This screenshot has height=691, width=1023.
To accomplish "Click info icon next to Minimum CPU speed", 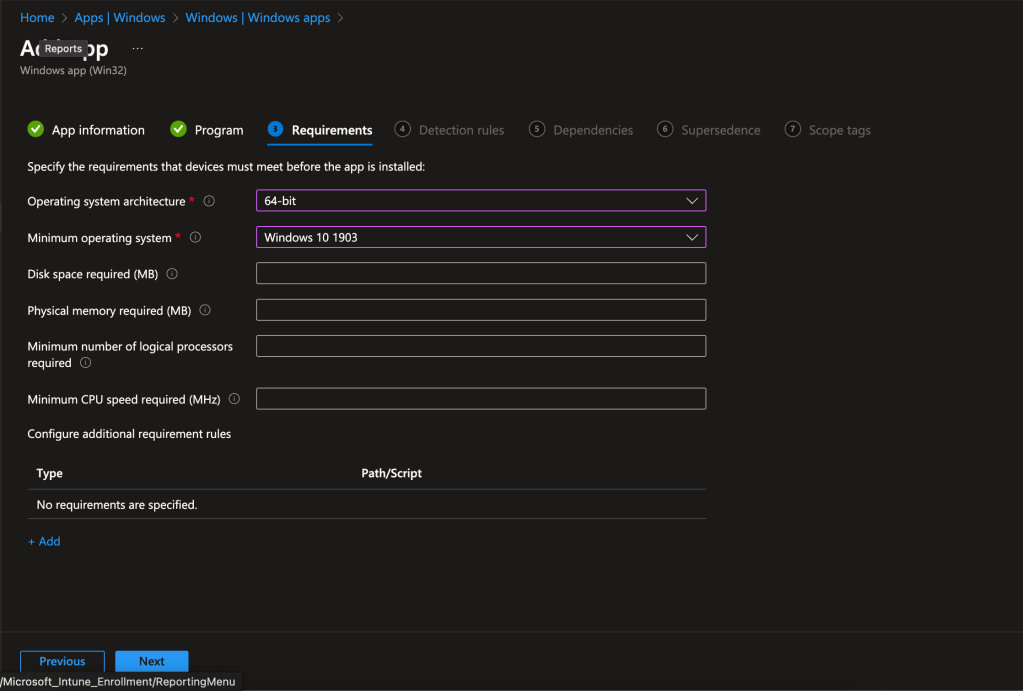I will (234, 399).
